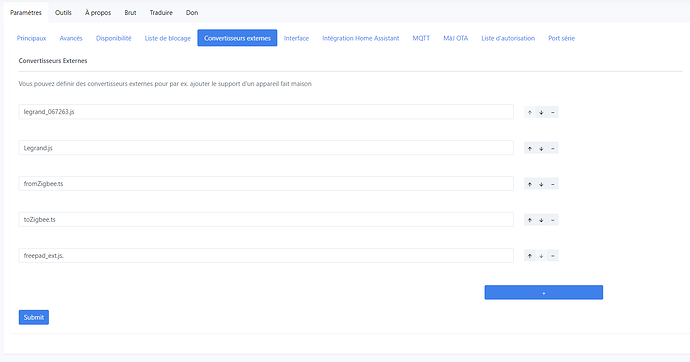Move Legrand.js converter down
This screenshot has width=690, height=362.
click(x=541, y=148)
